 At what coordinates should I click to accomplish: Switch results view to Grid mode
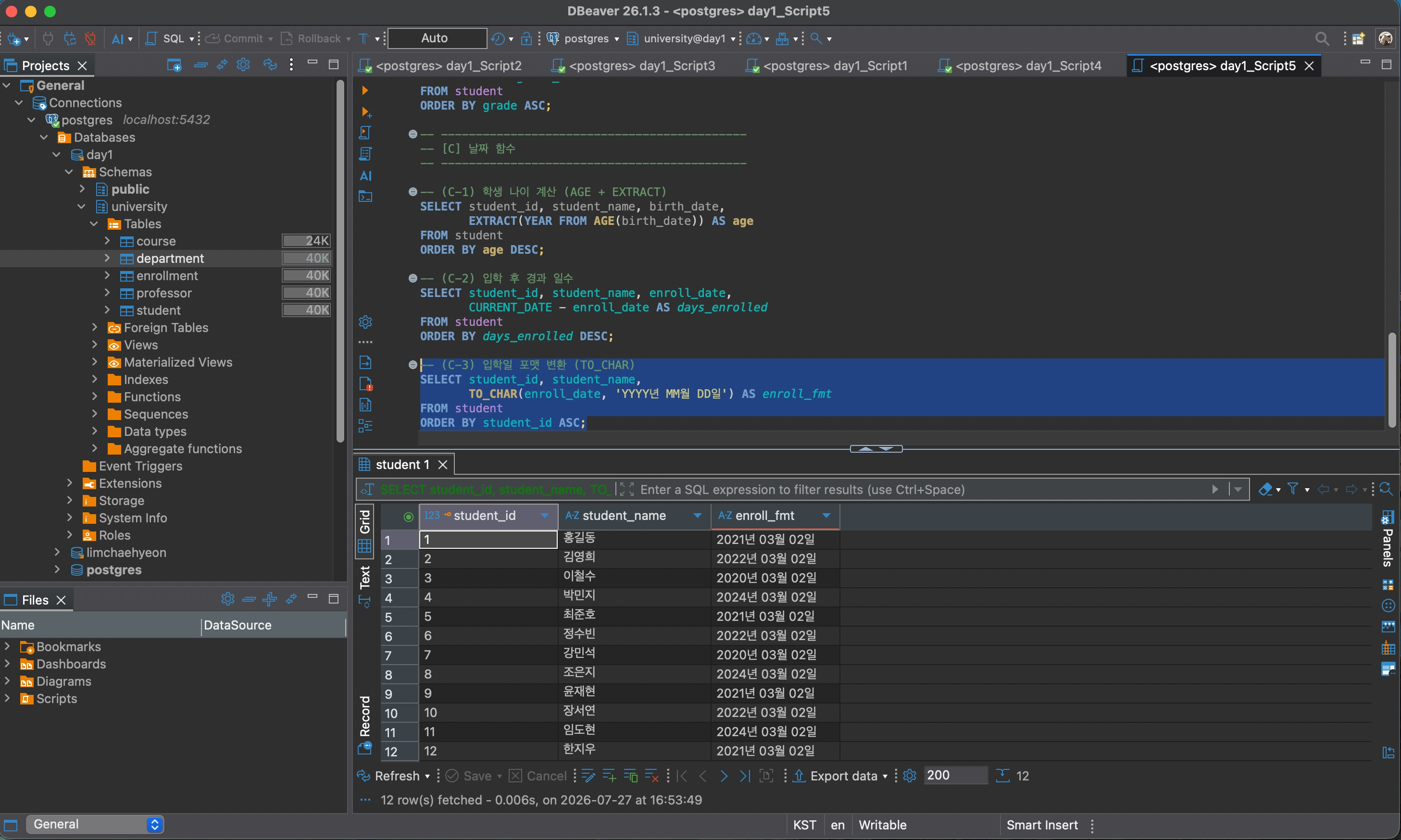click(x=365, y=531)
